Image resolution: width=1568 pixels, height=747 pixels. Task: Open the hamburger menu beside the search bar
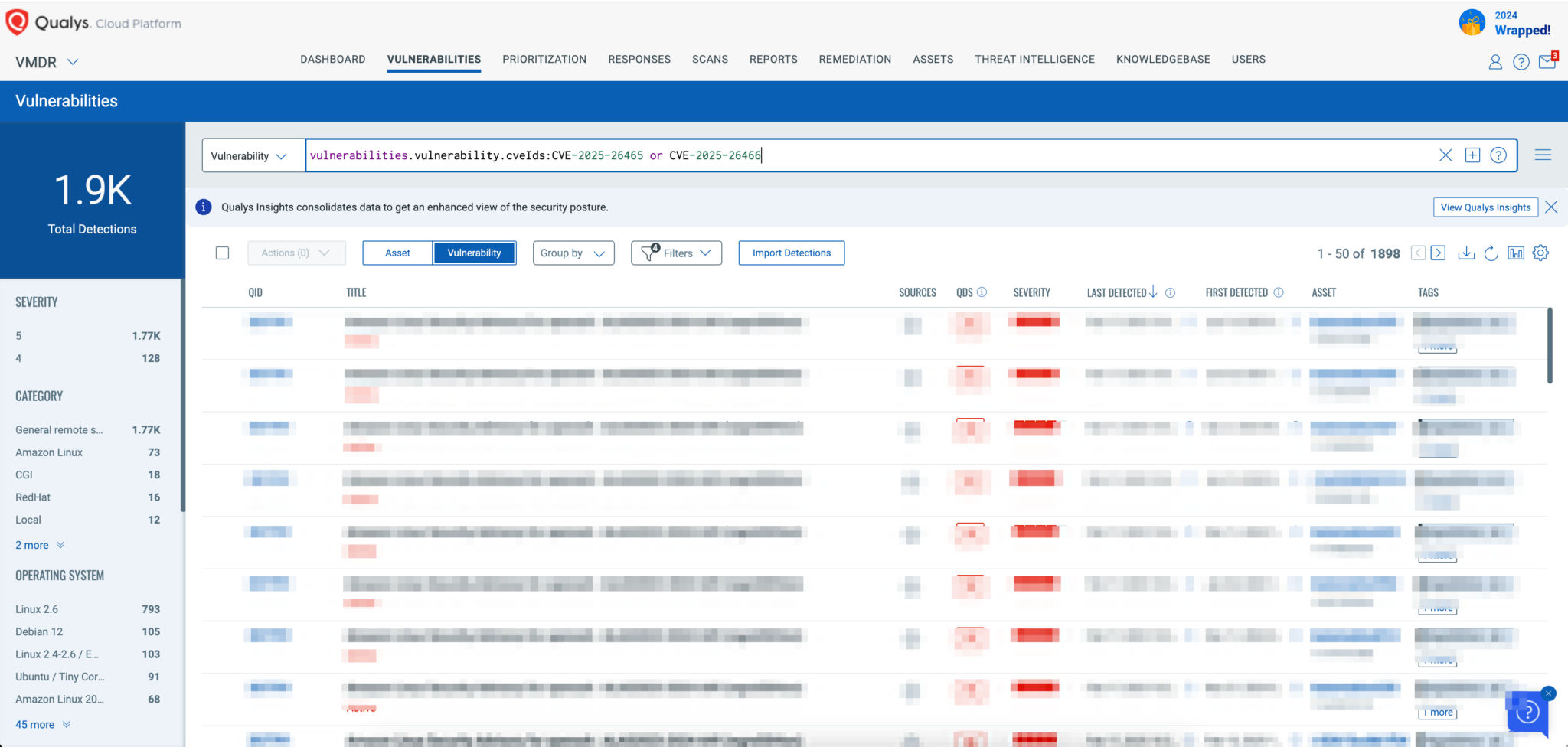pyautogui.click(x=1543, y=155)
